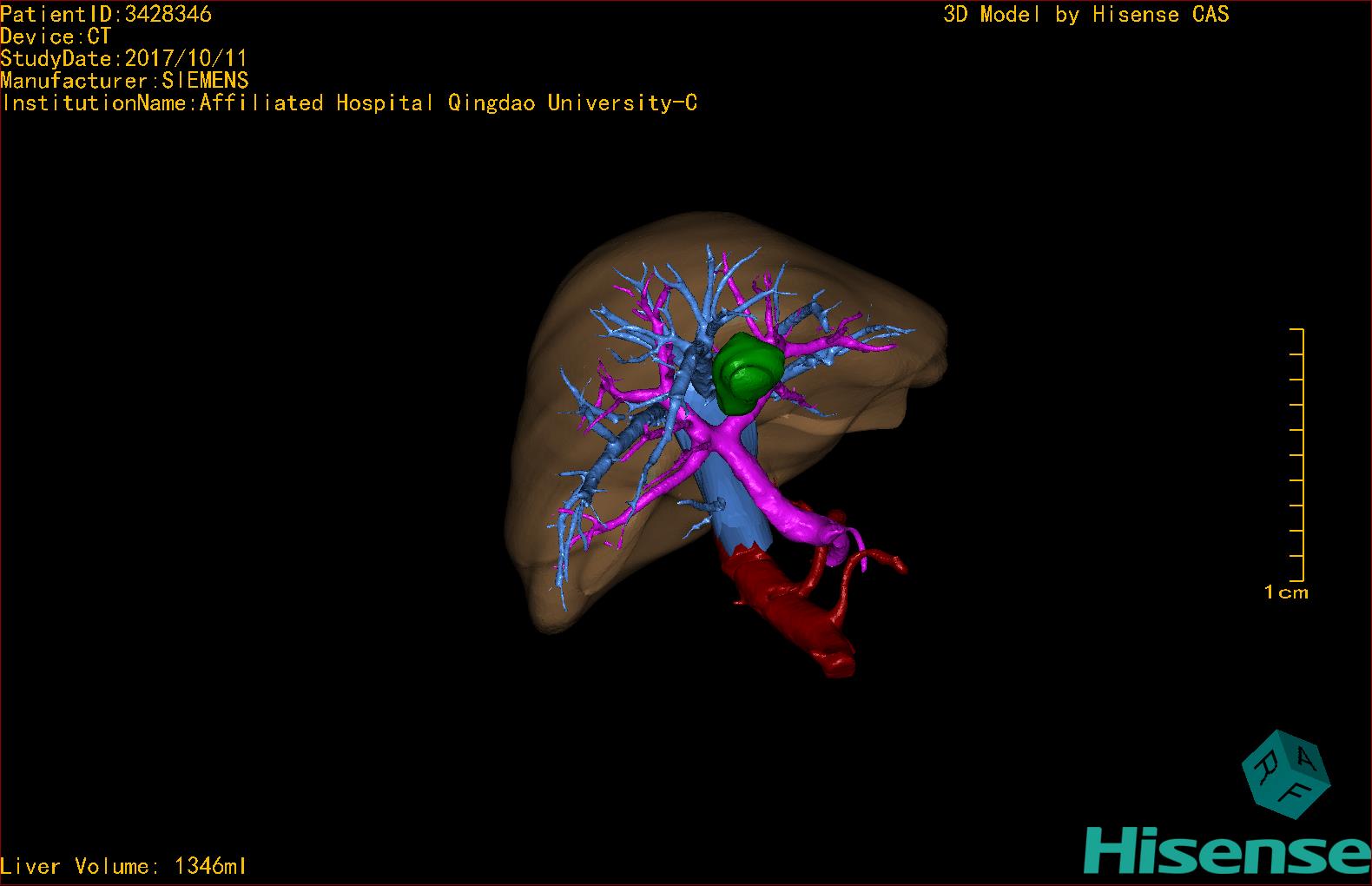Click the StudyDate:2017/10/11 text
Screen dimensions: 1372x886
coord(124,58)
